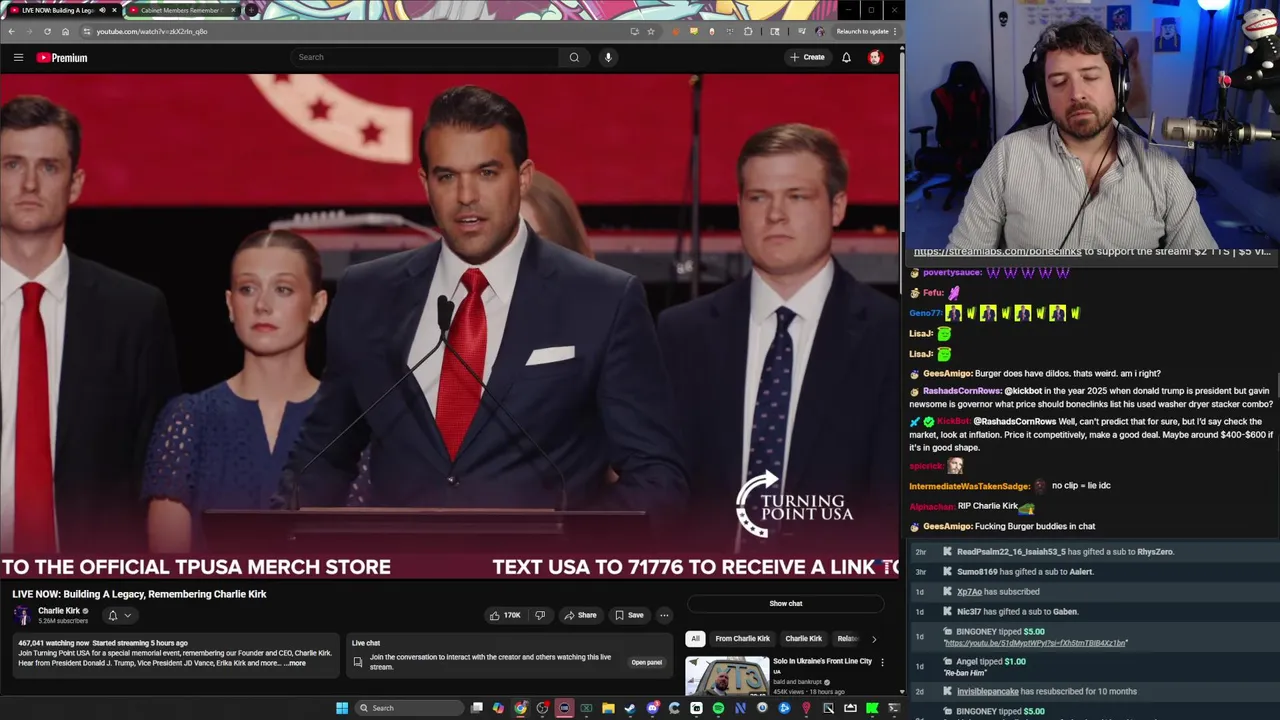Open Solo In Ukraine's Front Line City title
Viewport: 1280px width, 720px height.
822,661
